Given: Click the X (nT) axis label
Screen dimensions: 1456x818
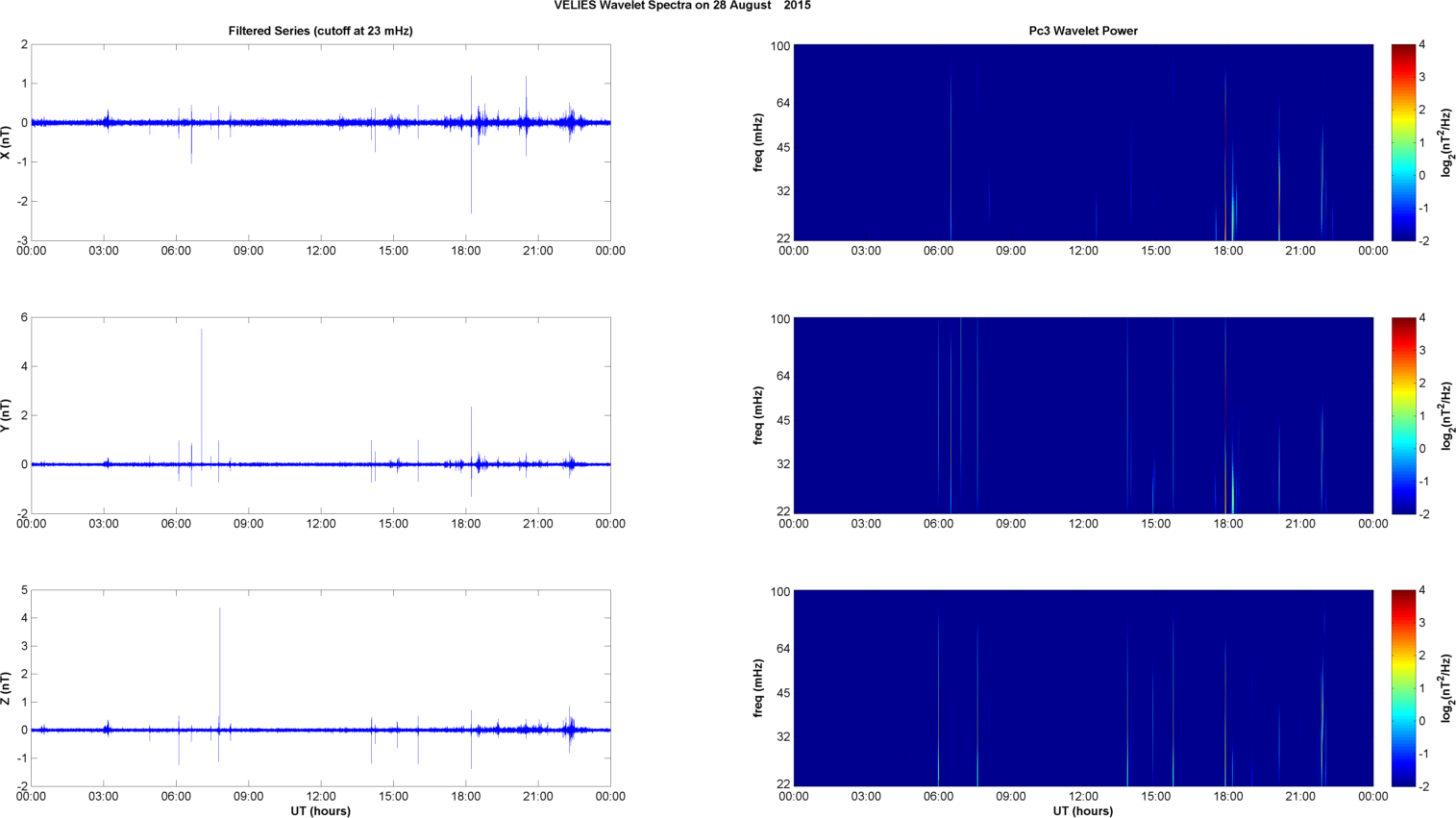Looking at the screenshot, I should coord(7,142).
